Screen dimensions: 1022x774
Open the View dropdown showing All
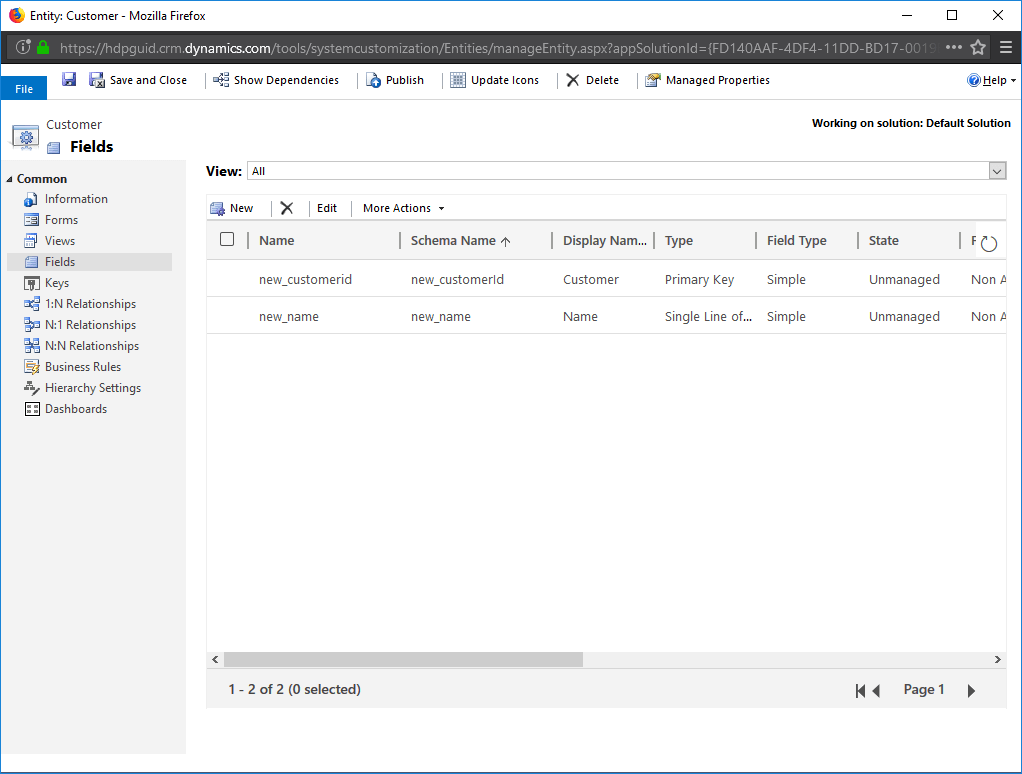(x=995, y=170)
